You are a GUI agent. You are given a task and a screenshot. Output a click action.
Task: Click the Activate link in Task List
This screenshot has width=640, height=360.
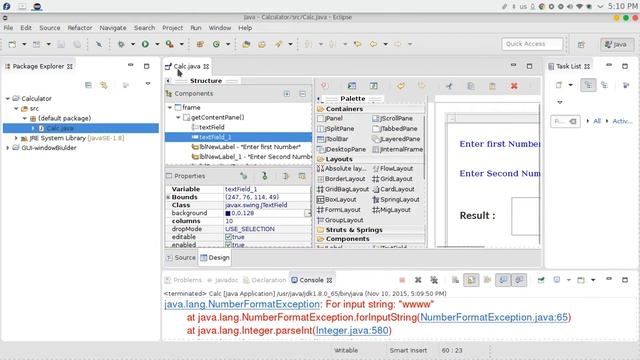(x=622, y=121)
